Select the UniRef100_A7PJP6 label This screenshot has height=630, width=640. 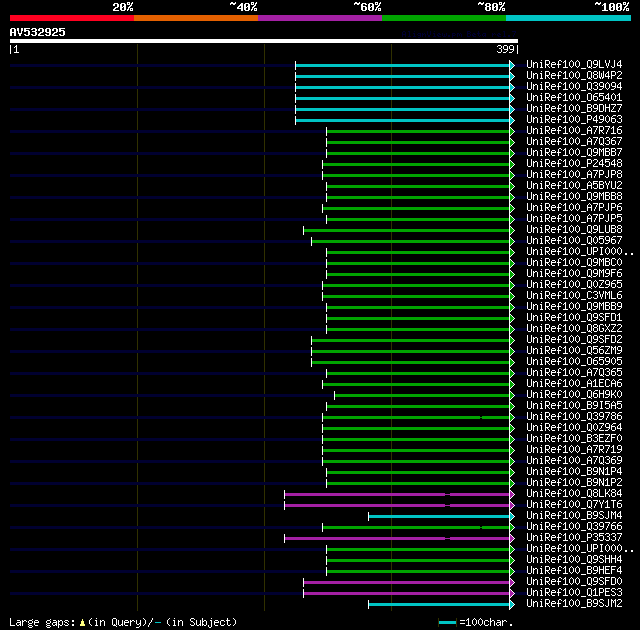click(574, 208)
